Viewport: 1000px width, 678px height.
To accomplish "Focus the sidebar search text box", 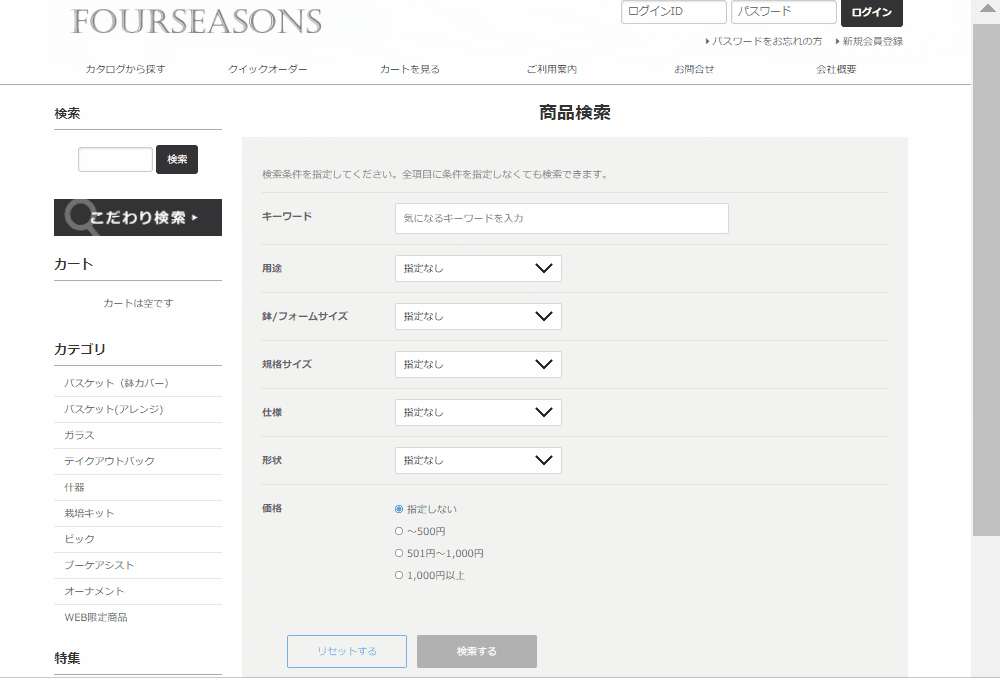I will coord(115,159).
